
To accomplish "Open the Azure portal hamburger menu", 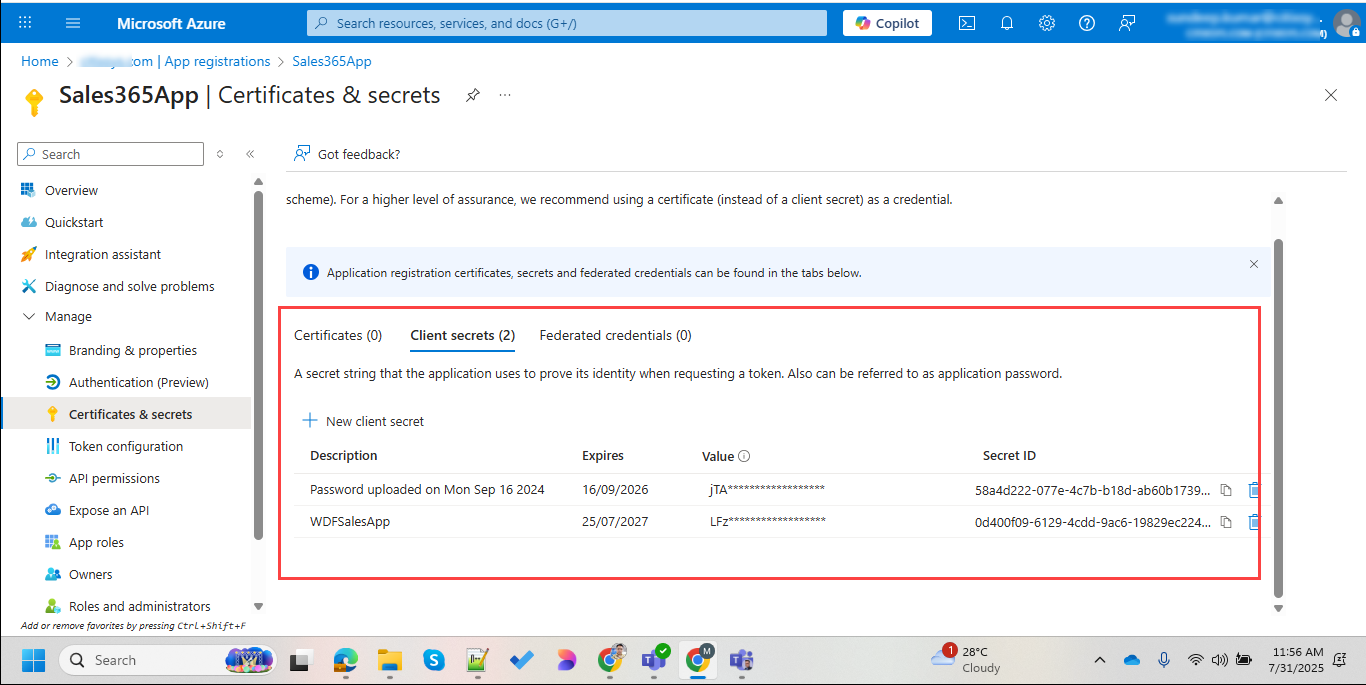I will point(73,23).
